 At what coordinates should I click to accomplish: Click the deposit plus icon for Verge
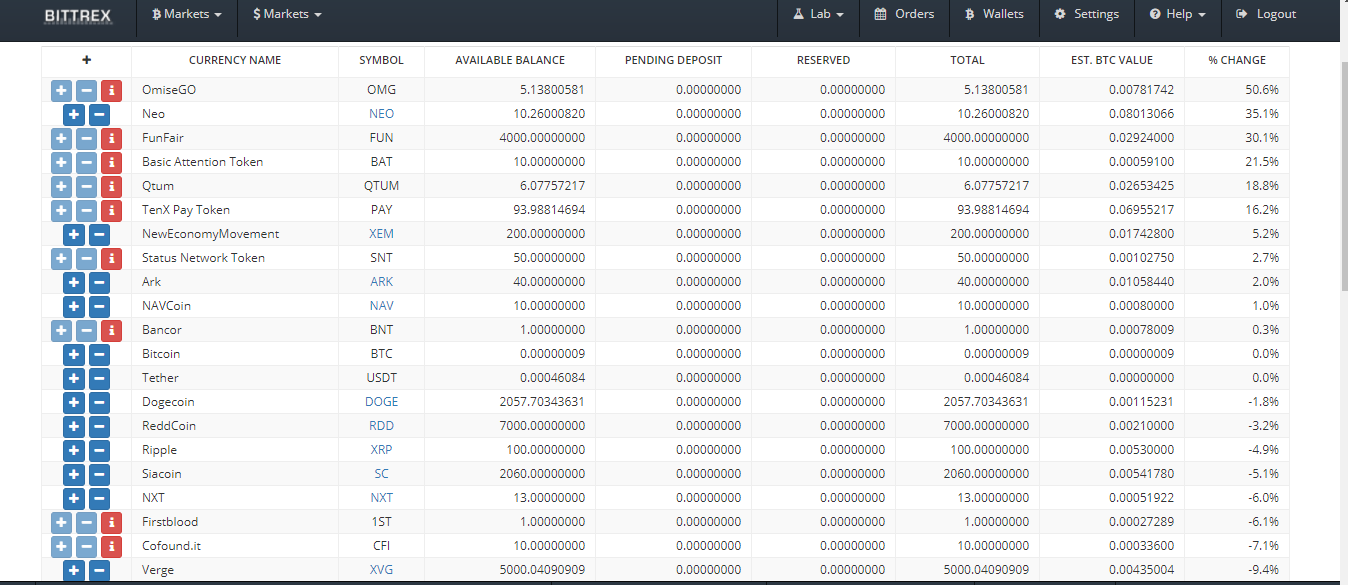pos(73,570)
